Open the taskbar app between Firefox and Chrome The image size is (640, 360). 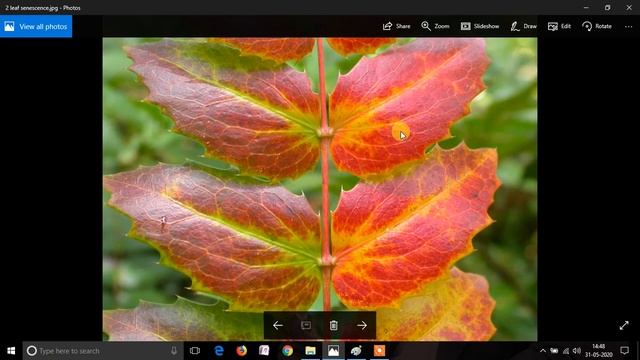[264, 351]
